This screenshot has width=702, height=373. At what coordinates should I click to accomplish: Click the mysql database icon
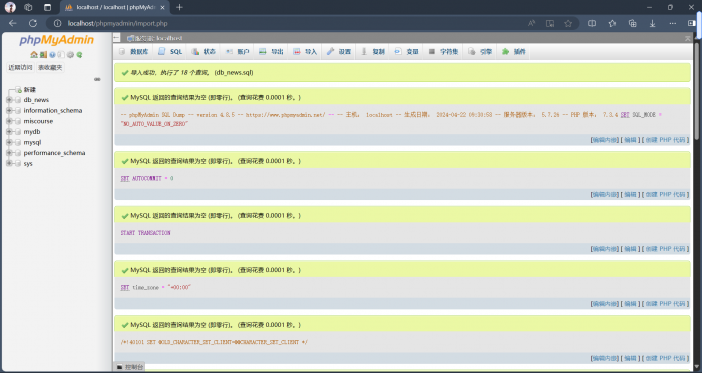18,142
